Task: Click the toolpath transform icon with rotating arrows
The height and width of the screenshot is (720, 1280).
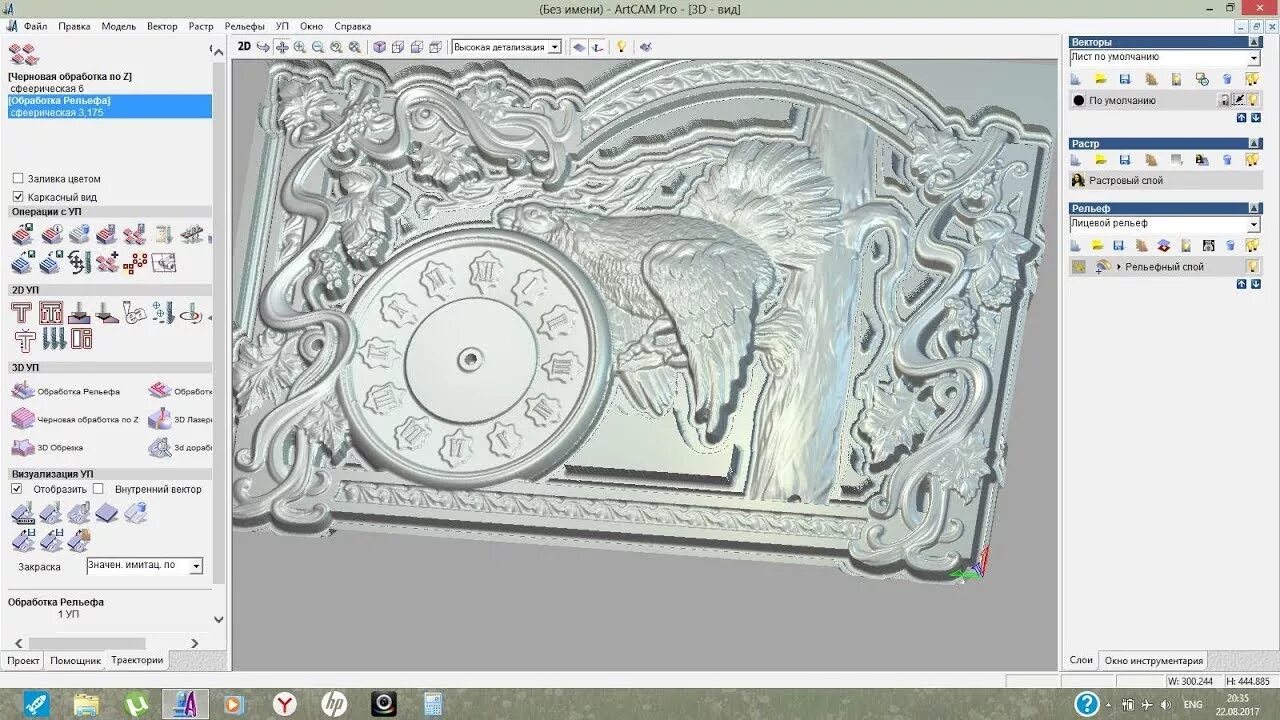Action: 78,263
